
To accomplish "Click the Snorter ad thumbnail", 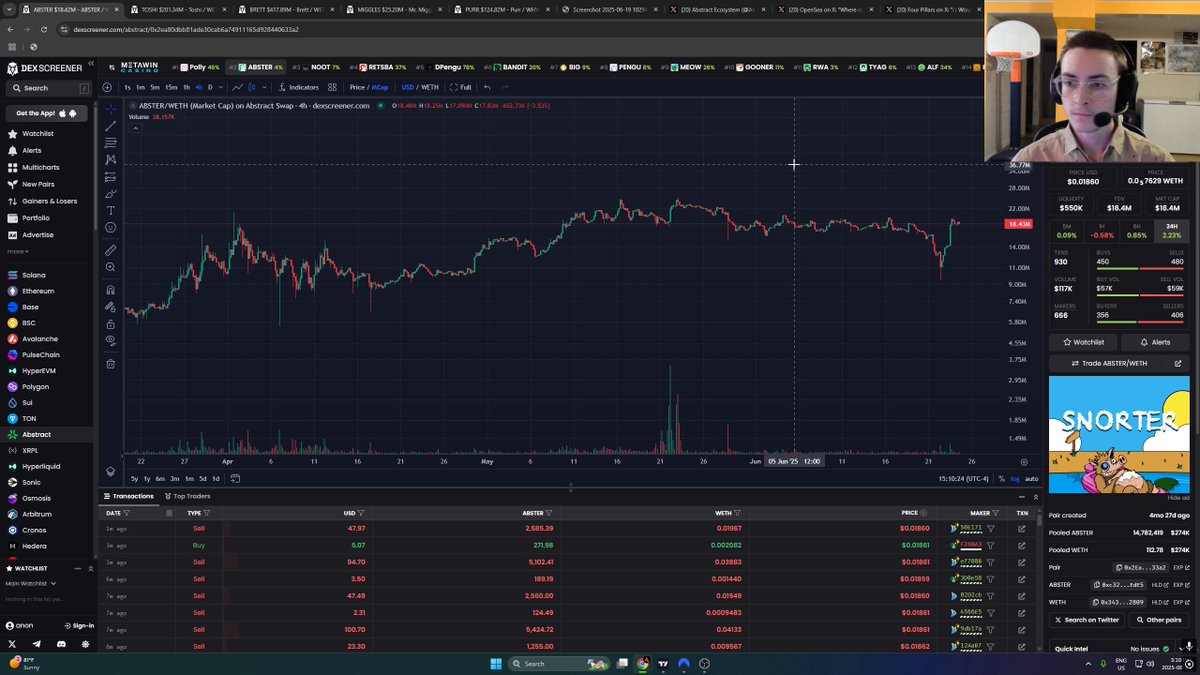I will 1119,435.
